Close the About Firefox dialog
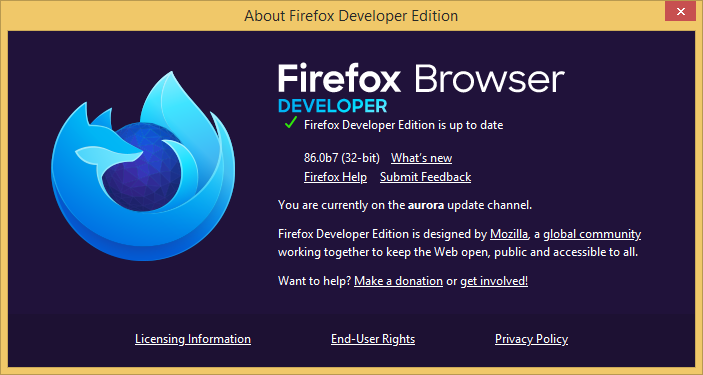 pos(681,12)
